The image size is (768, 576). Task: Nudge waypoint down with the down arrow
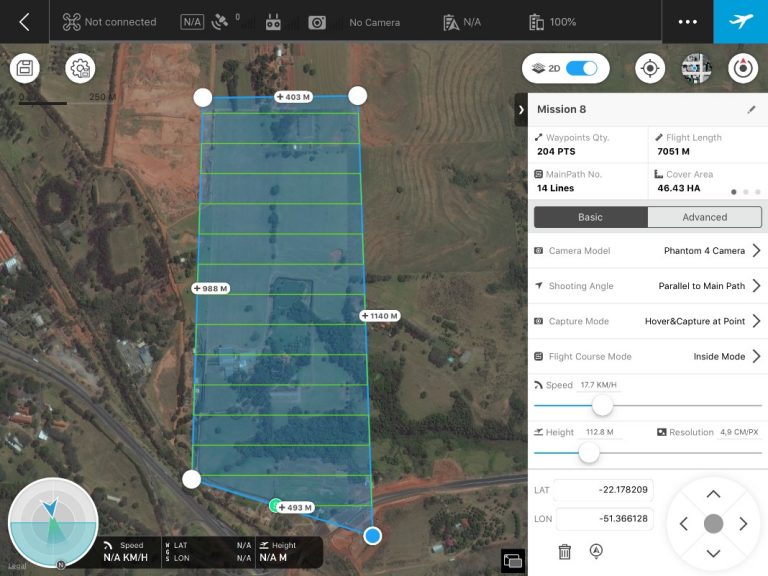713,553
